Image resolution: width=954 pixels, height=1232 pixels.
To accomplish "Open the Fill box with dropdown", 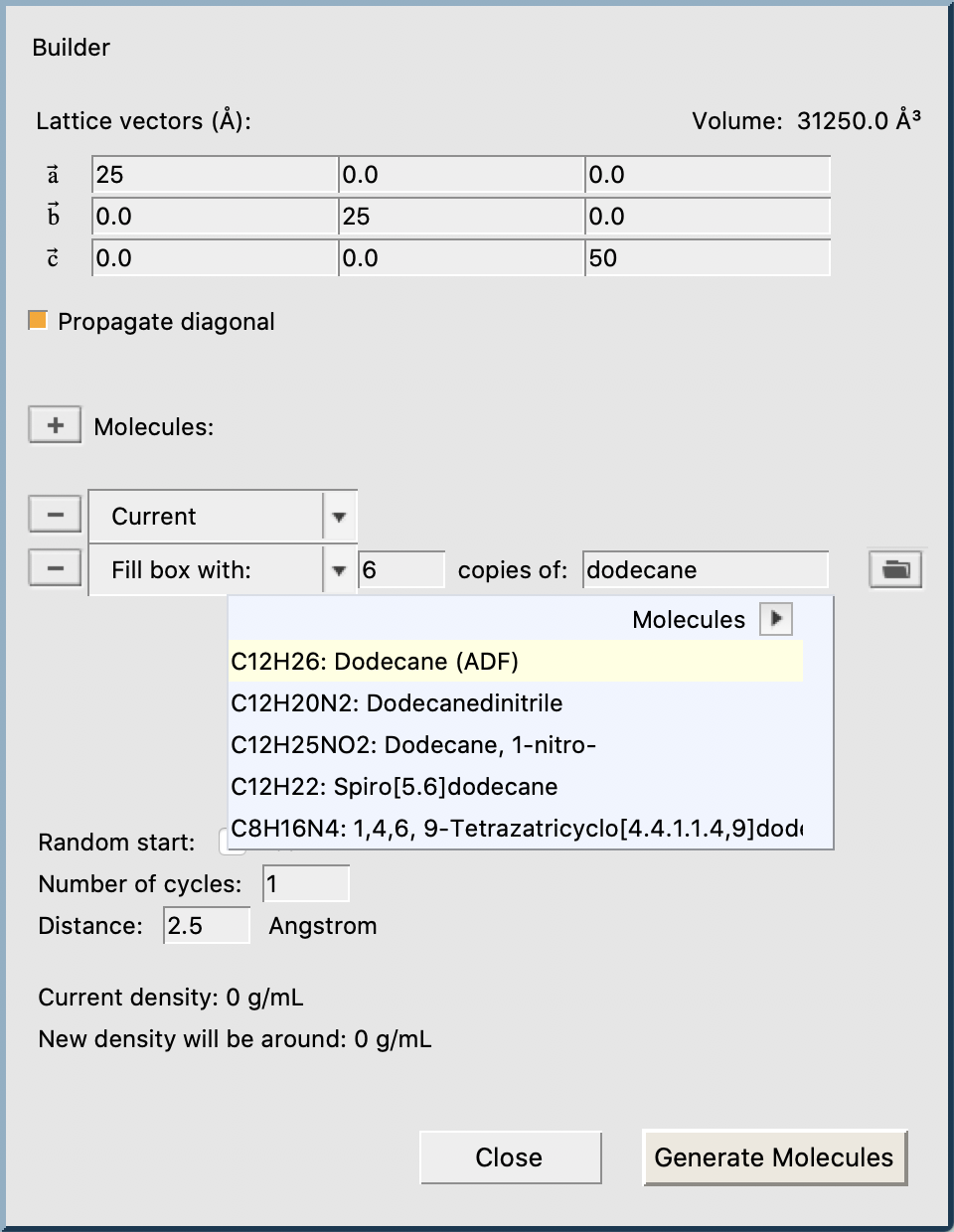I will click(x=337, y=568).
